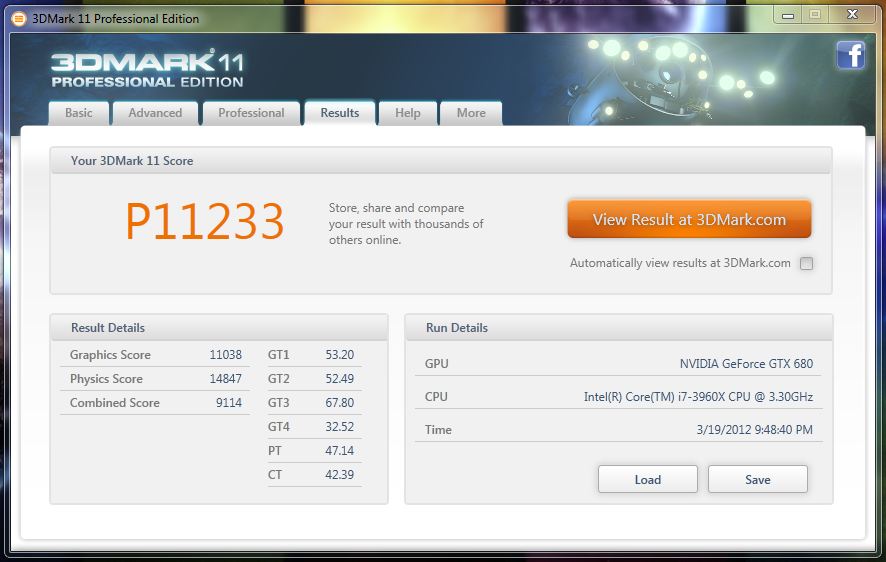Click the 3DMark 11 Professional Edition logo
The image size is (886, 562).
point(147,69)
